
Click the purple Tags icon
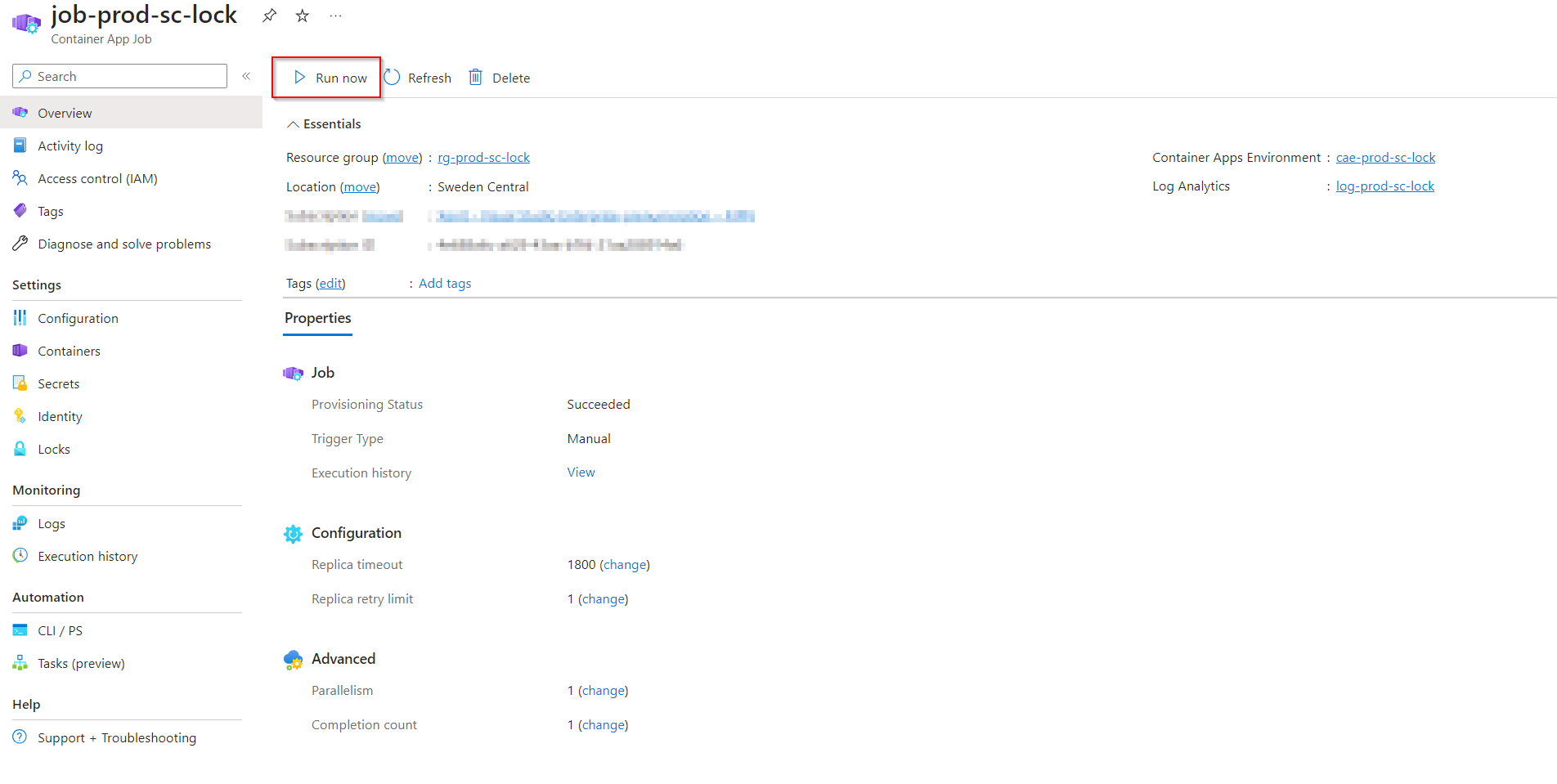tap(20, 210)
